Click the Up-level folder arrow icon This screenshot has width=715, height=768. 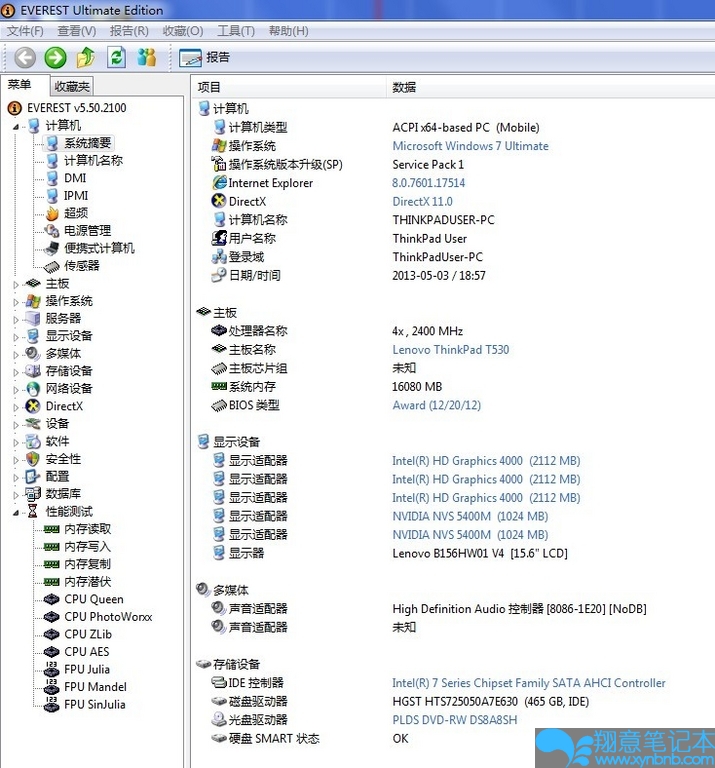coord(86,57)
